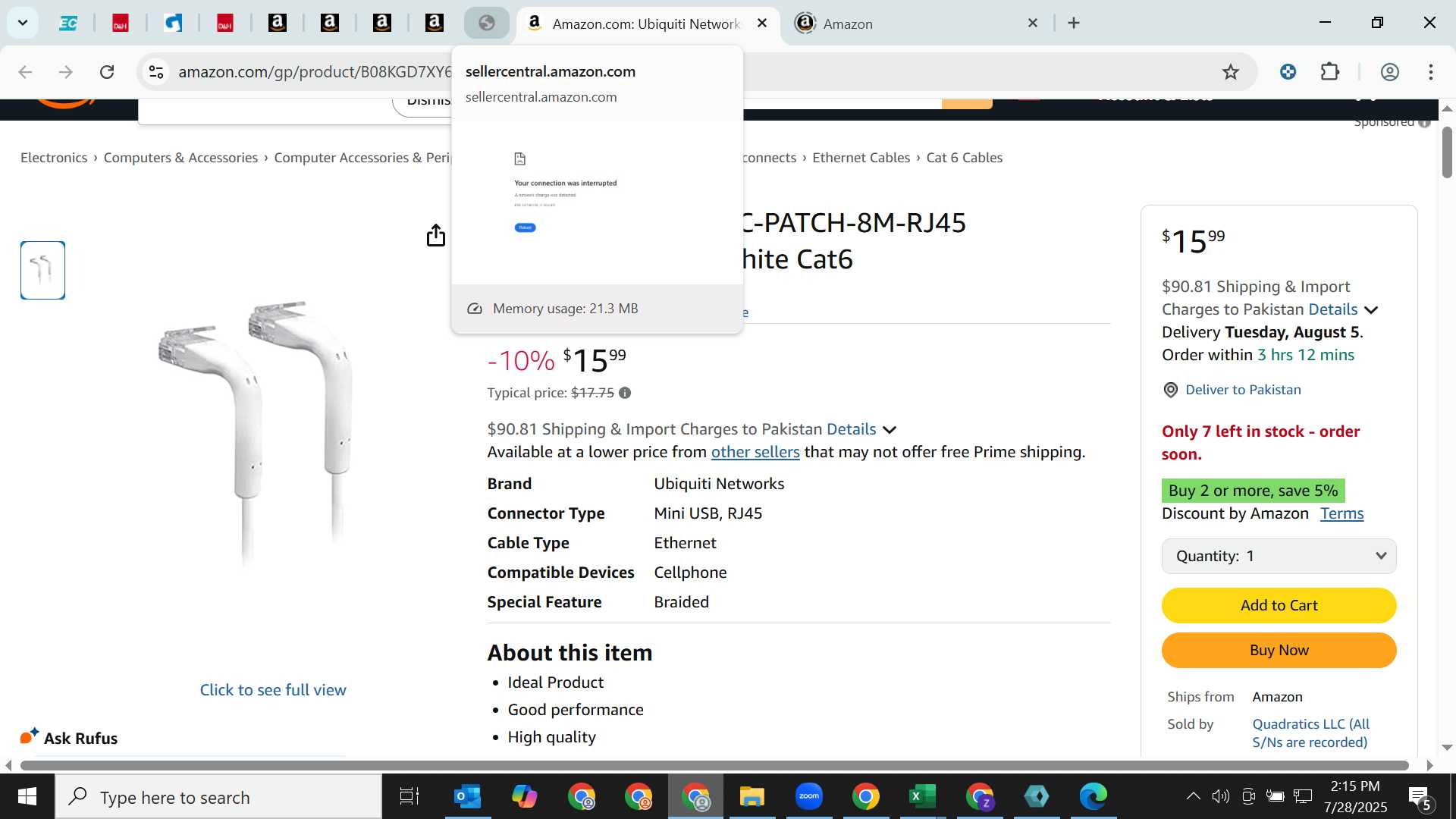Select the cable product thumbnail
This screenshot has height=819, width=1456.
tap(42, 271)
